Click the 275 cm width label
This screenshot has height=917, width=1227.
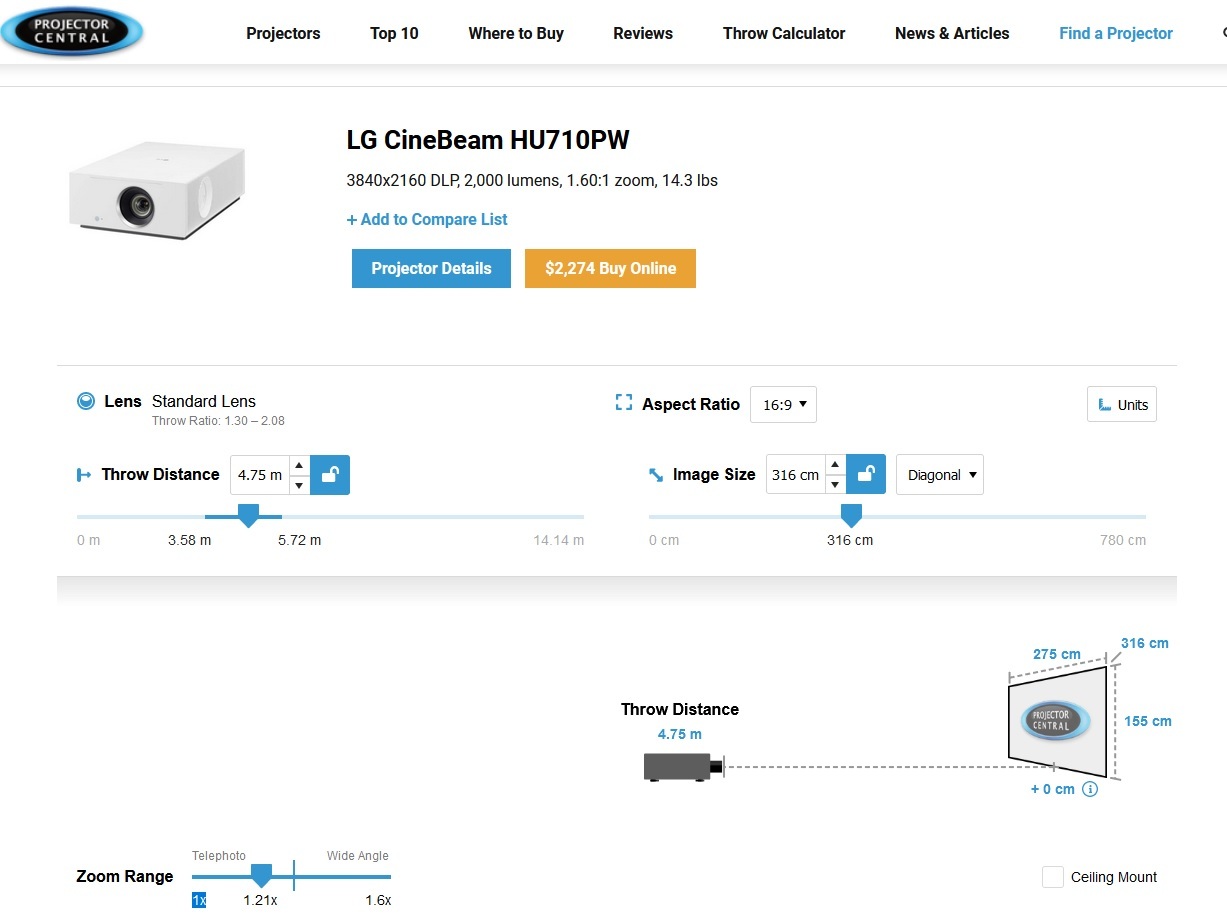1057,654
